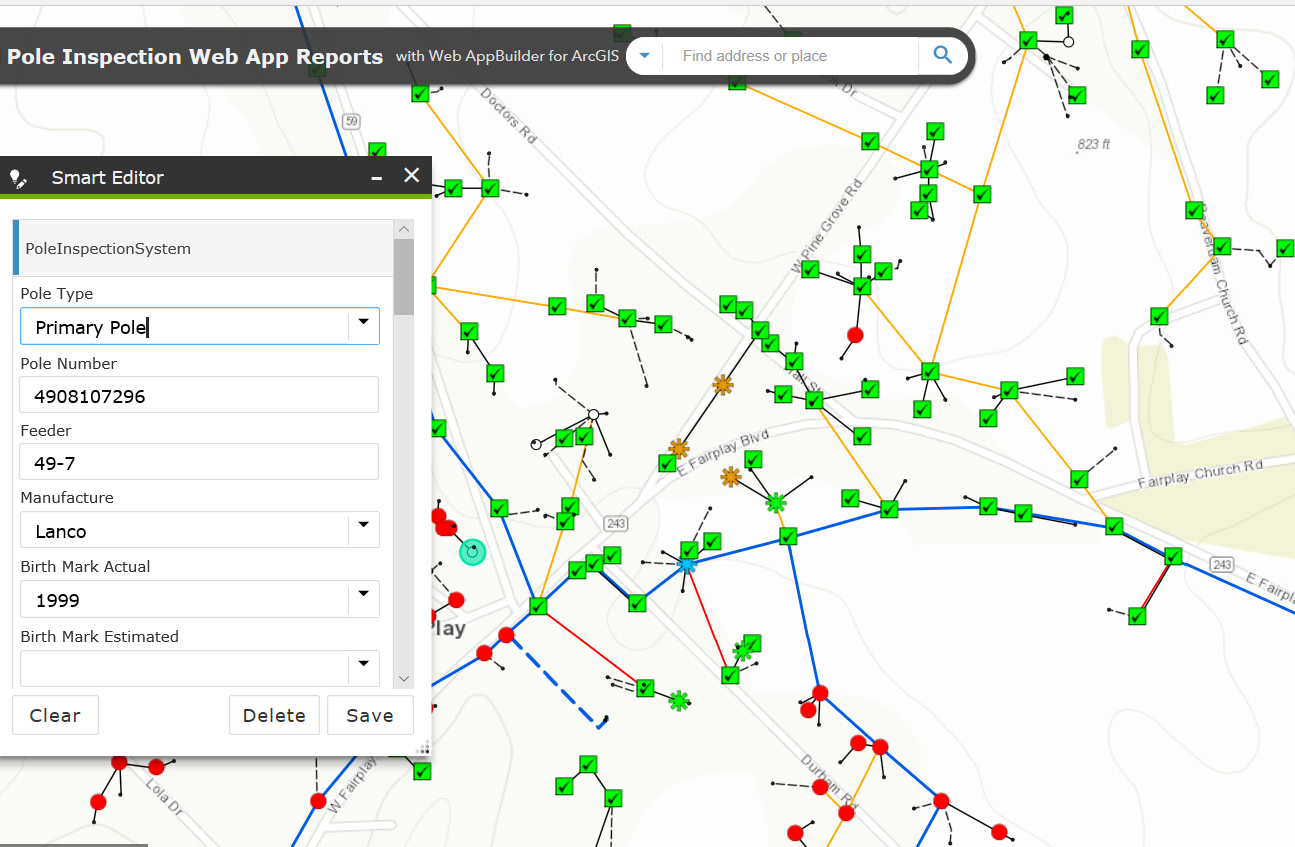This screenshot has height=847, width=1295.
Task: Click the route 59 shield marker
Action: [350, 121]
